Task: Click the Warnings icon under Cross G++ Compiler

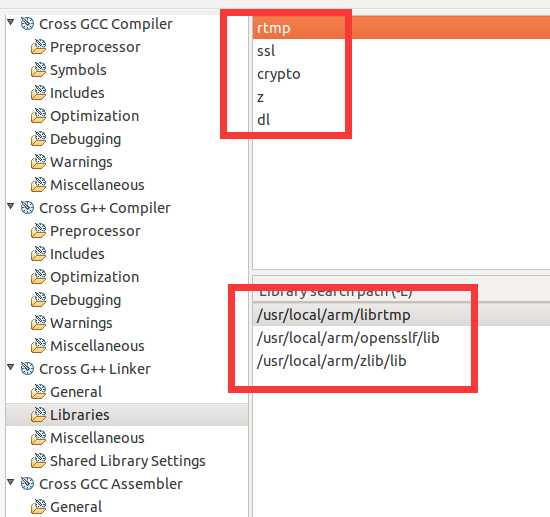Action: (38, 323)
